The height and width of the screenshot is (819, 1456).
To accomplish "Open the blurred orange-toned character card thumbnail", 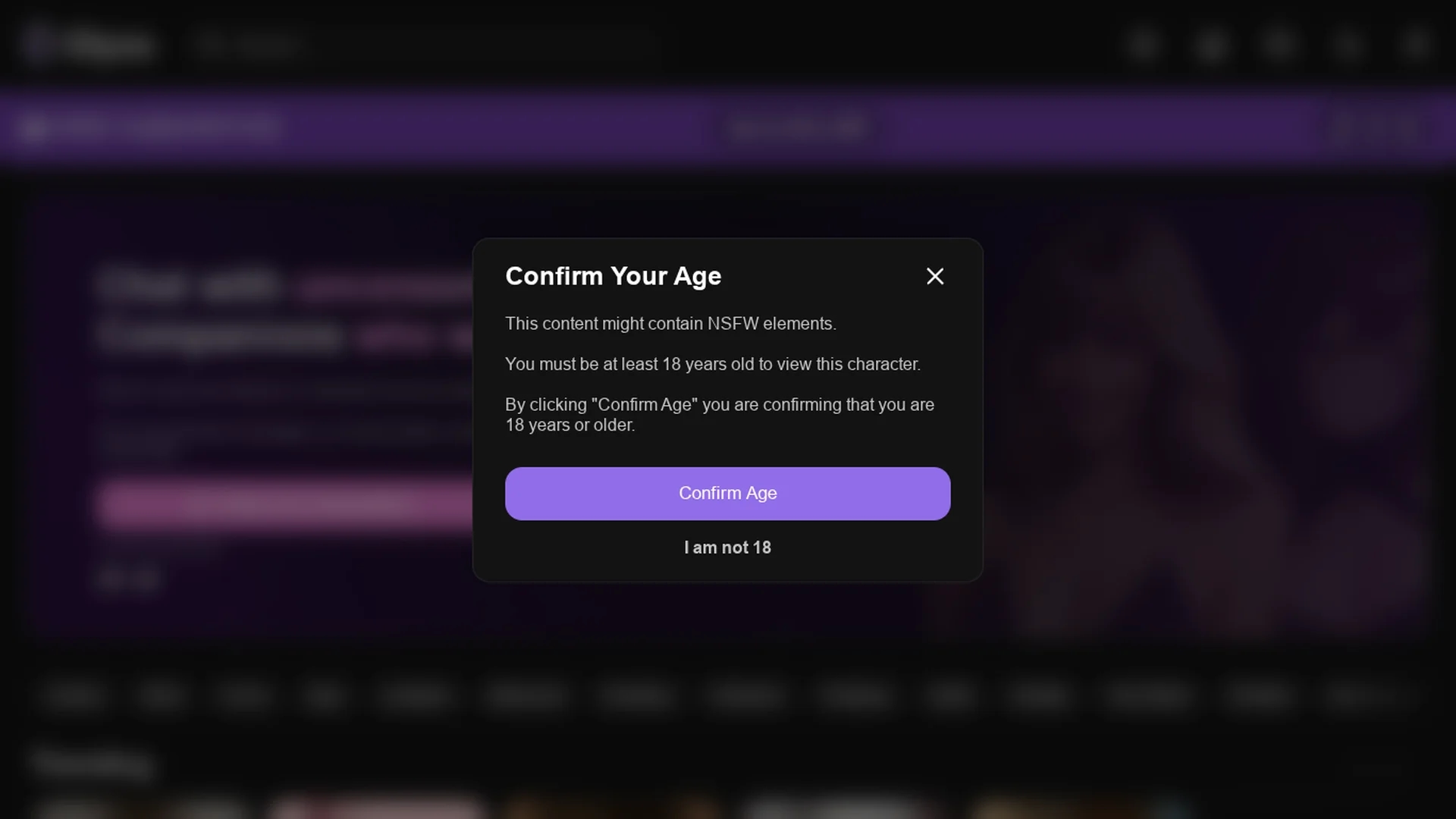I will [613, 807].
